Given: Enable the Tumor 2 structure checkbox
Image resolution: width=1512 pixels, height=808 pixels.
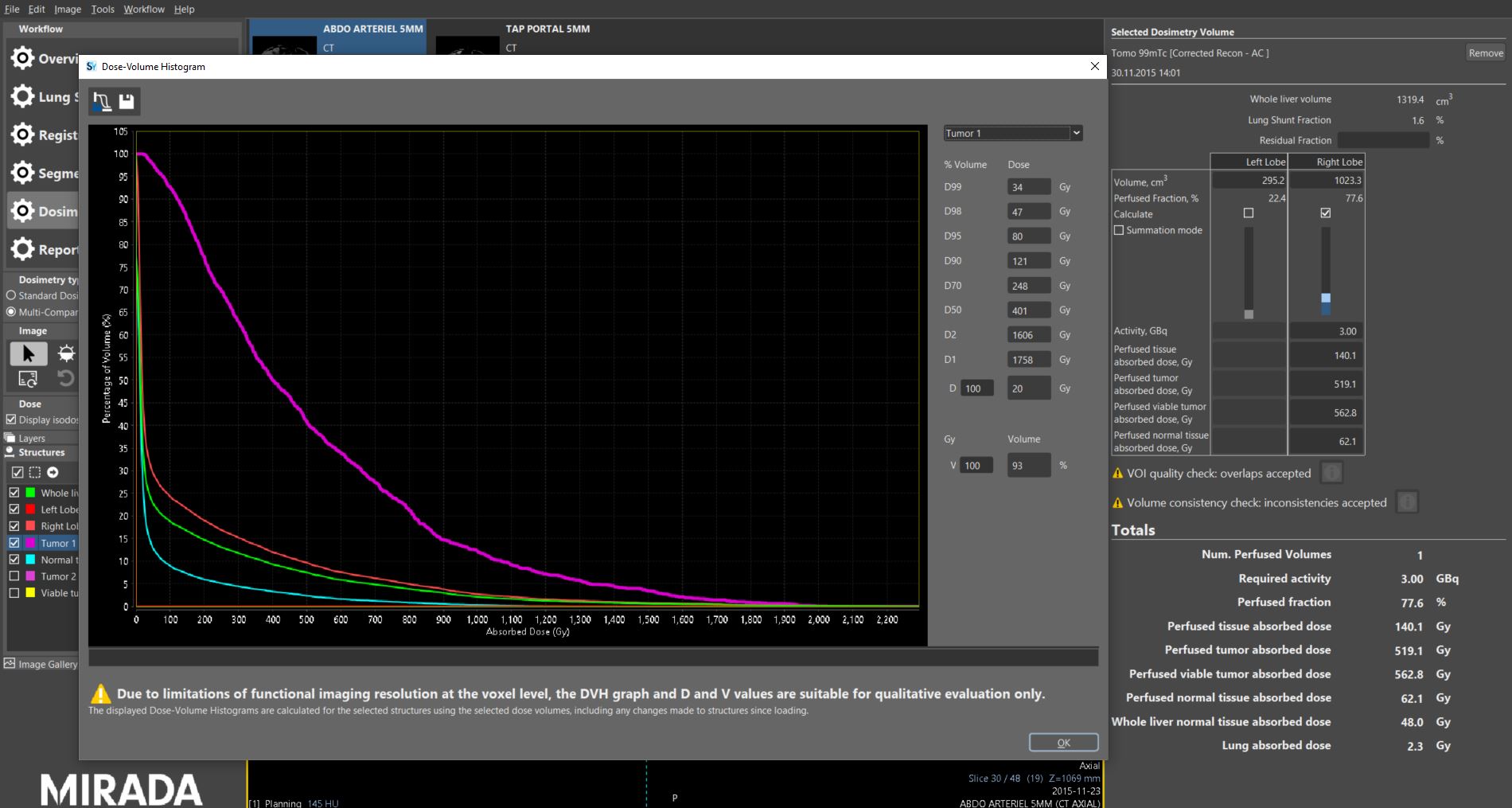Looking at the screenshot, I should click(14, 576).
